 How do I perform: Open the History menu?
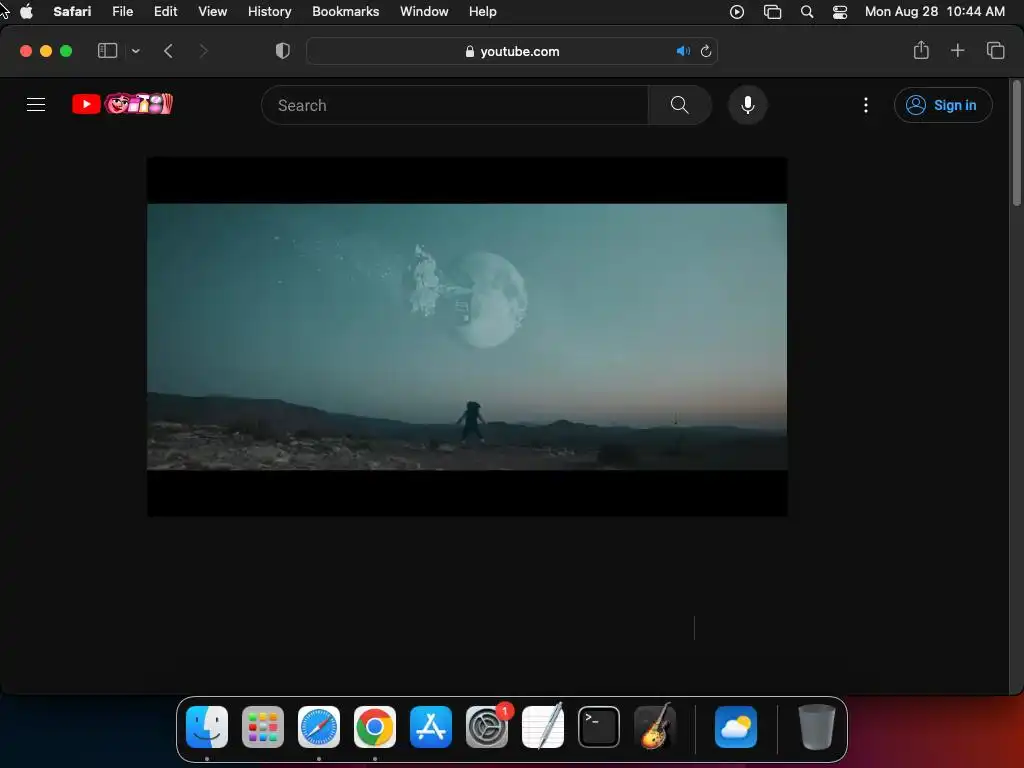tap(269, 12)
